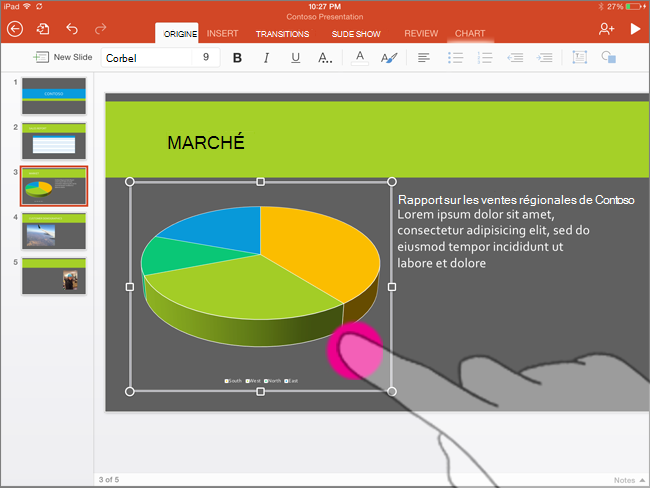This screenshot has height=488, width=650.
Task: Open text styles paintbrush icon
Action: [389, 58]
